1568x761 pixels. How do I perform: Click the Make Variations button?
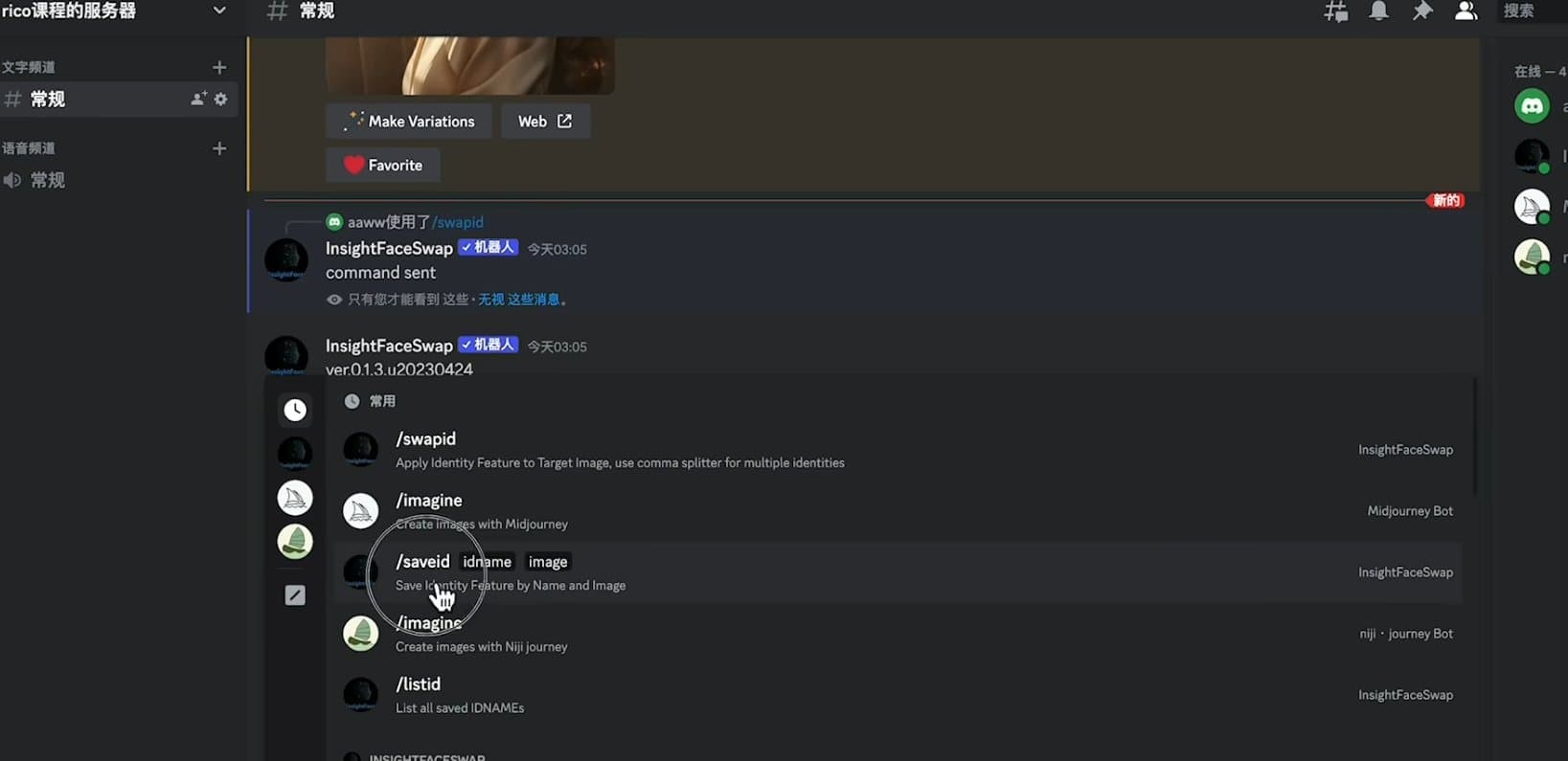tap(409, 122)
